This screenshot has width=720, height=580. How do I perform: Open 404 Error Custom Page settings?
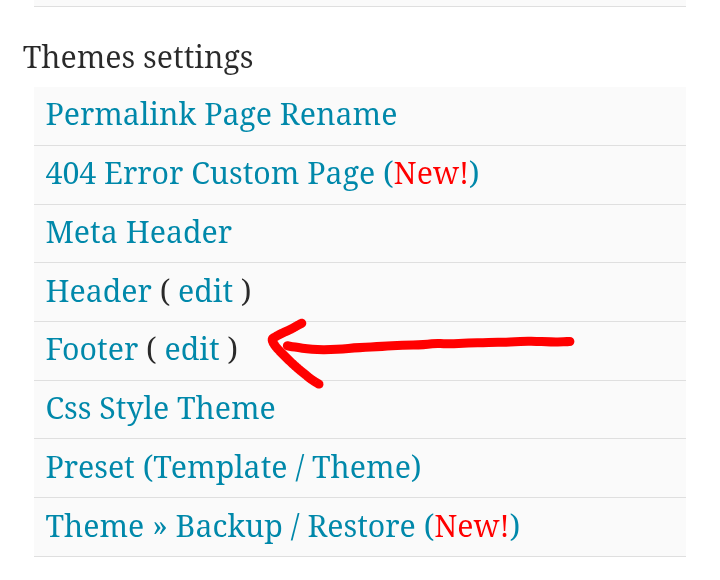[214, 173]
